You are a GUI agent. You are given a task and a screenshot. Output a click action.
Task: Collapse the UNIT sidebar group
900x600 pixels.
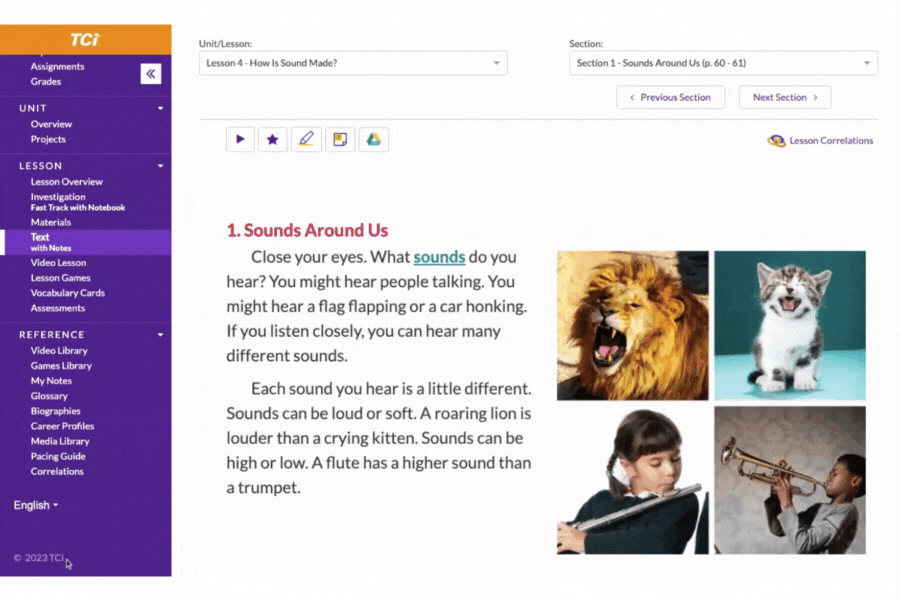[161, 108]
